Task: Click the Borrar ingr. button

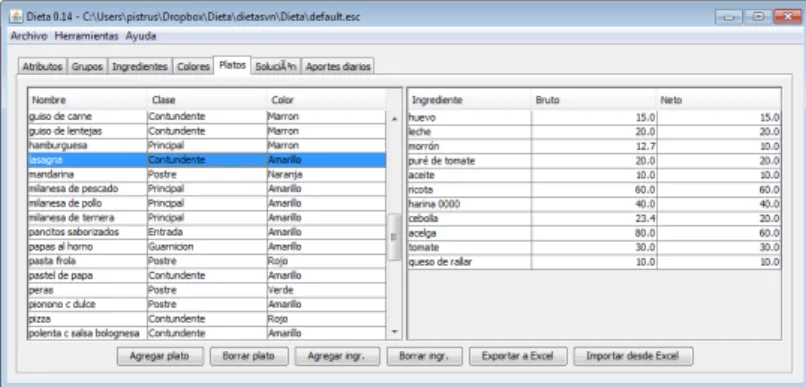Action: click(424, 356)
